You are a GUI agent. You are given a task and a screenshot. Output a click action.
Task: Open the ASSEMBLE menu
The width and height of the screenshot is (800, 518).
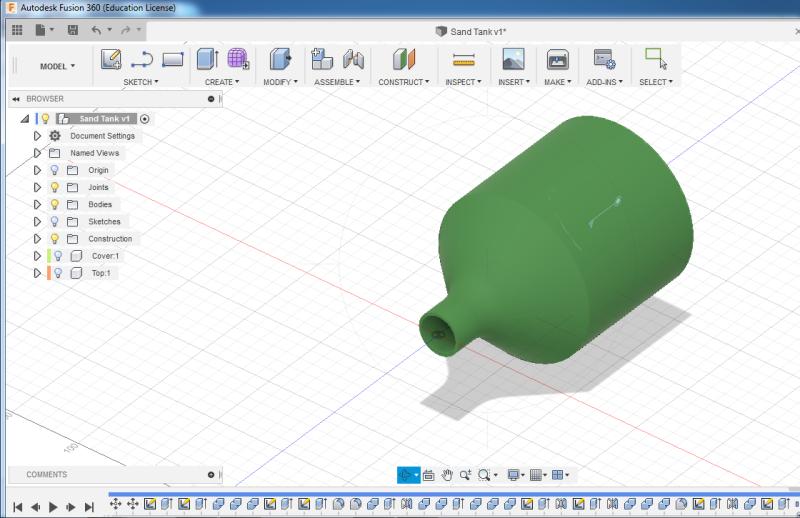pos(337,82)
